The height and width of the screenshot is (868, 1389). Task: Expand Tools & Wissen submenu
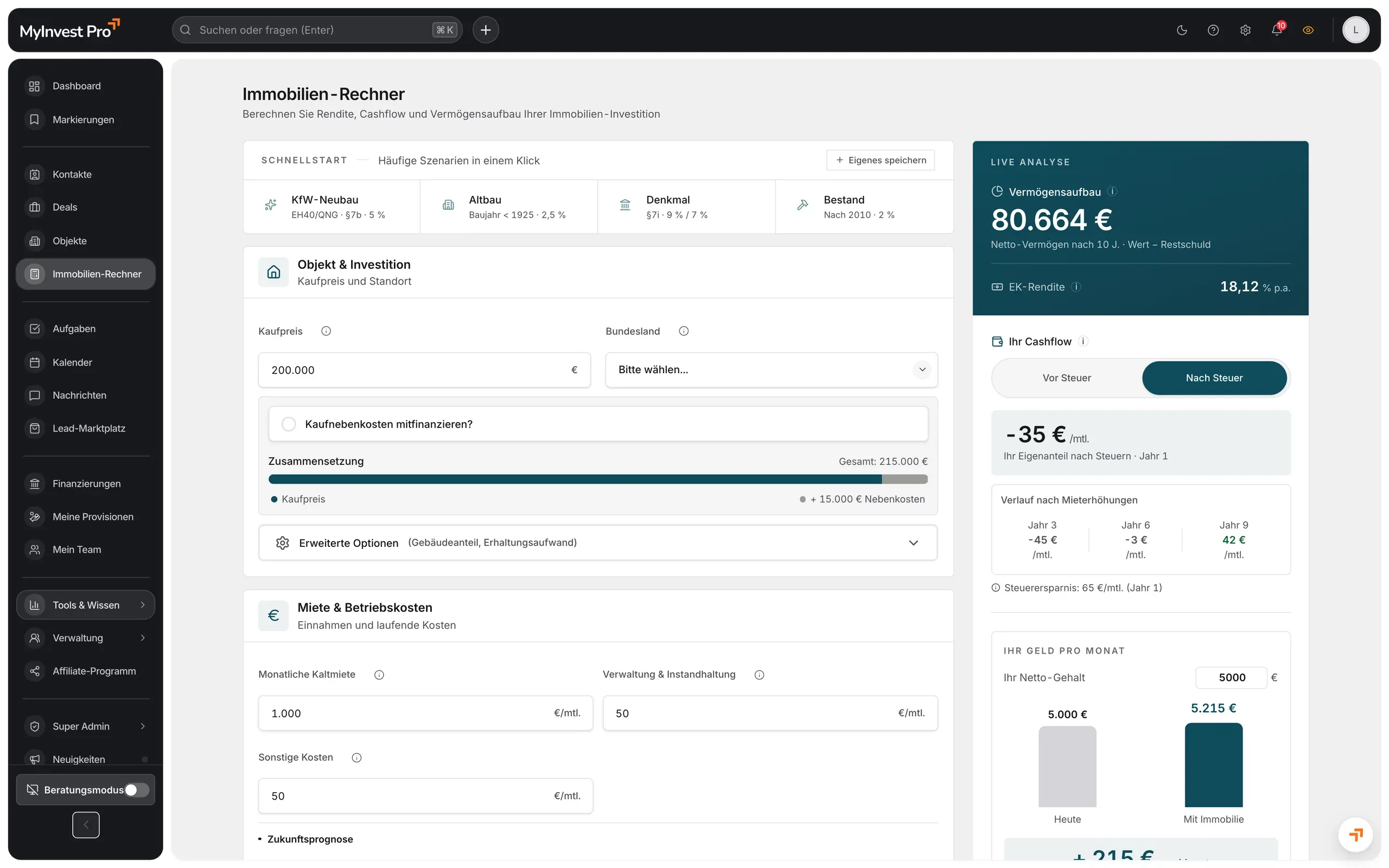click(86, 605)
